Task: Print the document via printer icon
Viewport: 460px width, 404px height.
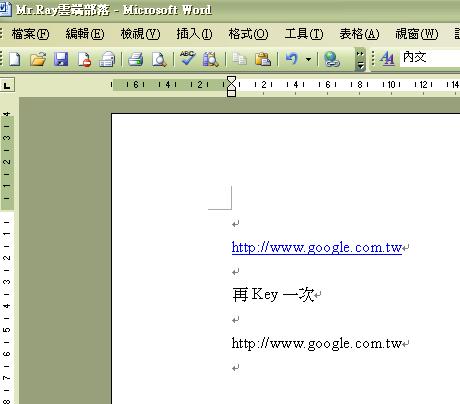Action: 136,59
